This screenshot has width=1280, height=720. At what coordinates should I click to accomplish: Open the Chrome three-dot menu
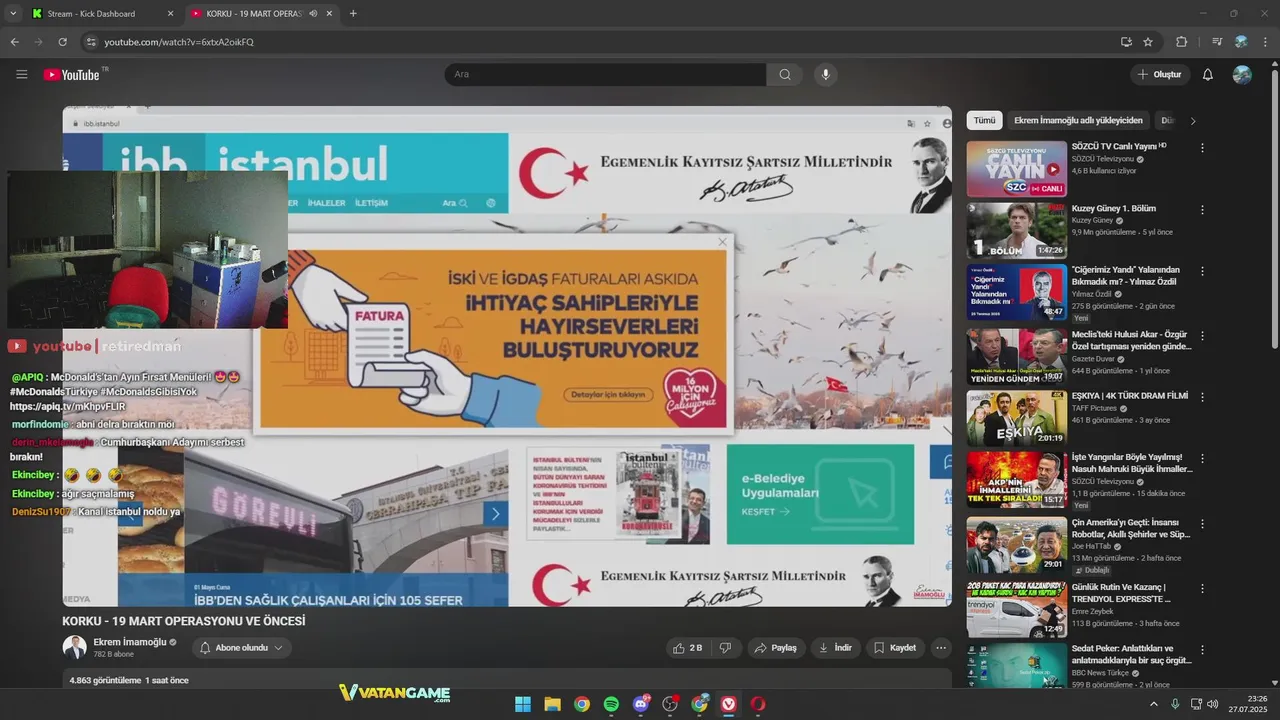[x=1266, y=42]
